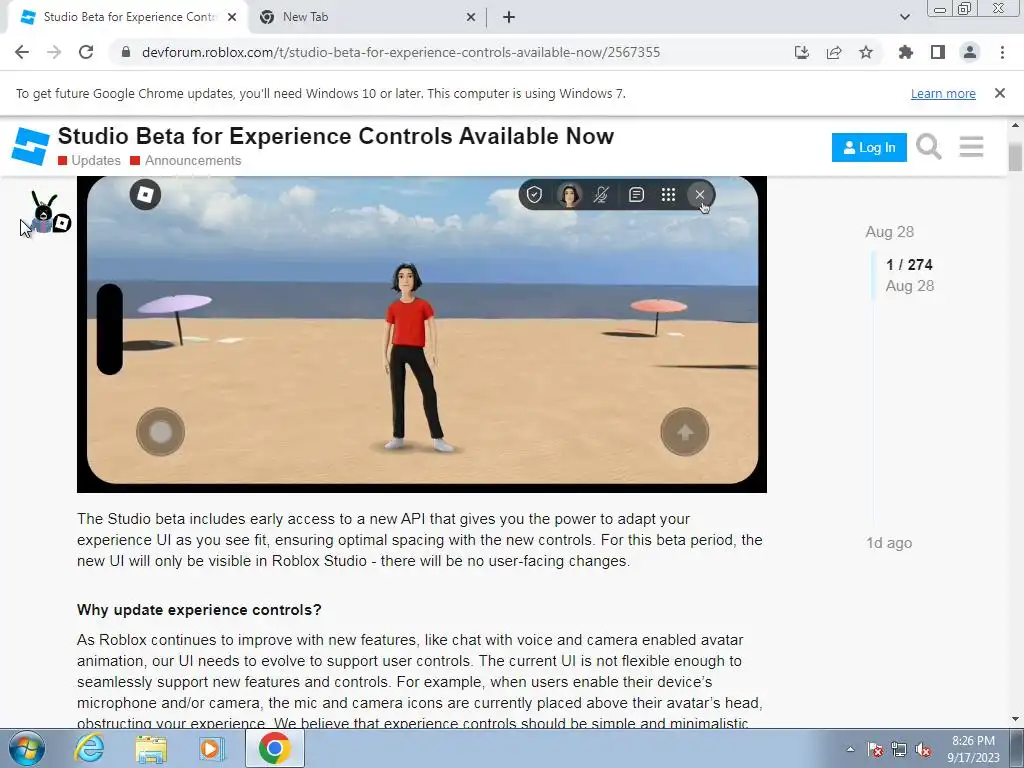Open the muted volume tray icon
The image size is (1024, 768).
coord(923,749)
